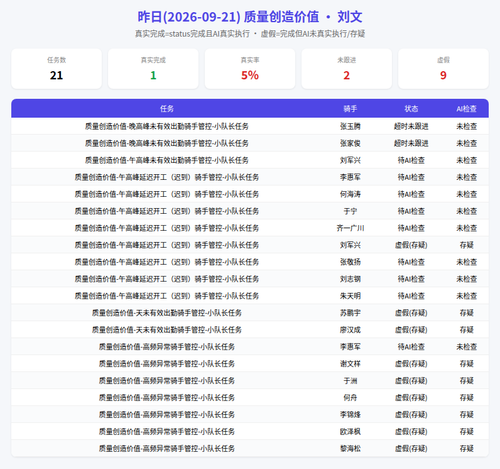Click rider name 齐一广川

pyautogui.click(x=350, y=228)
